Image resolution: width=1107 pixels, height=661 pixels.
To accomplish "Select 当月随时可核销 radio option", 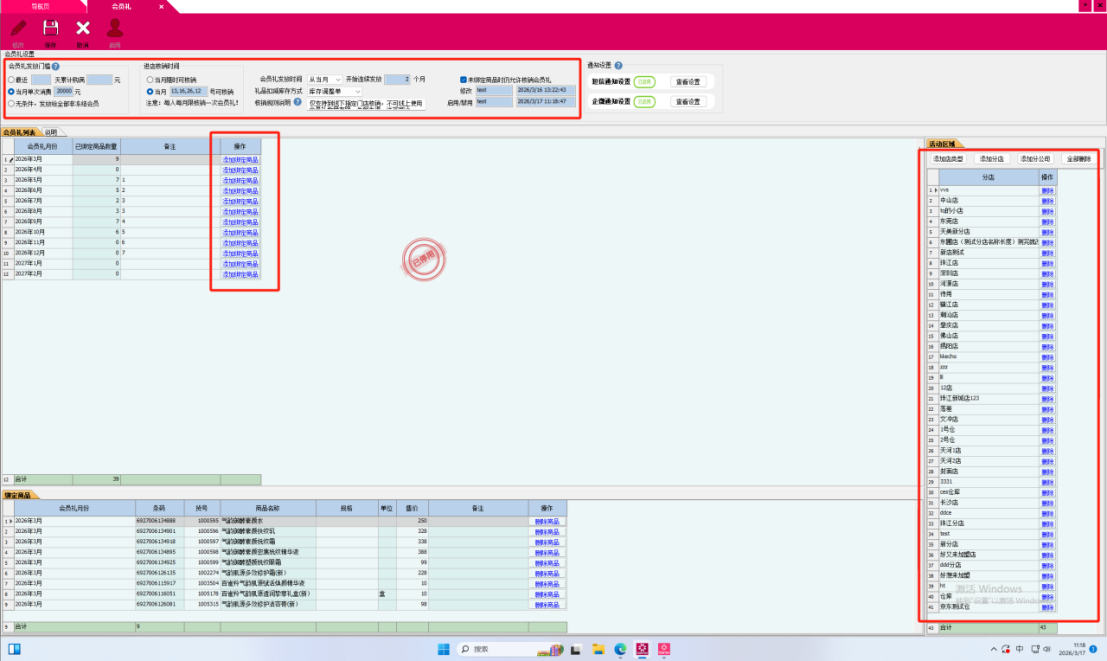I will pyautogui.click(x=150, y=79).
